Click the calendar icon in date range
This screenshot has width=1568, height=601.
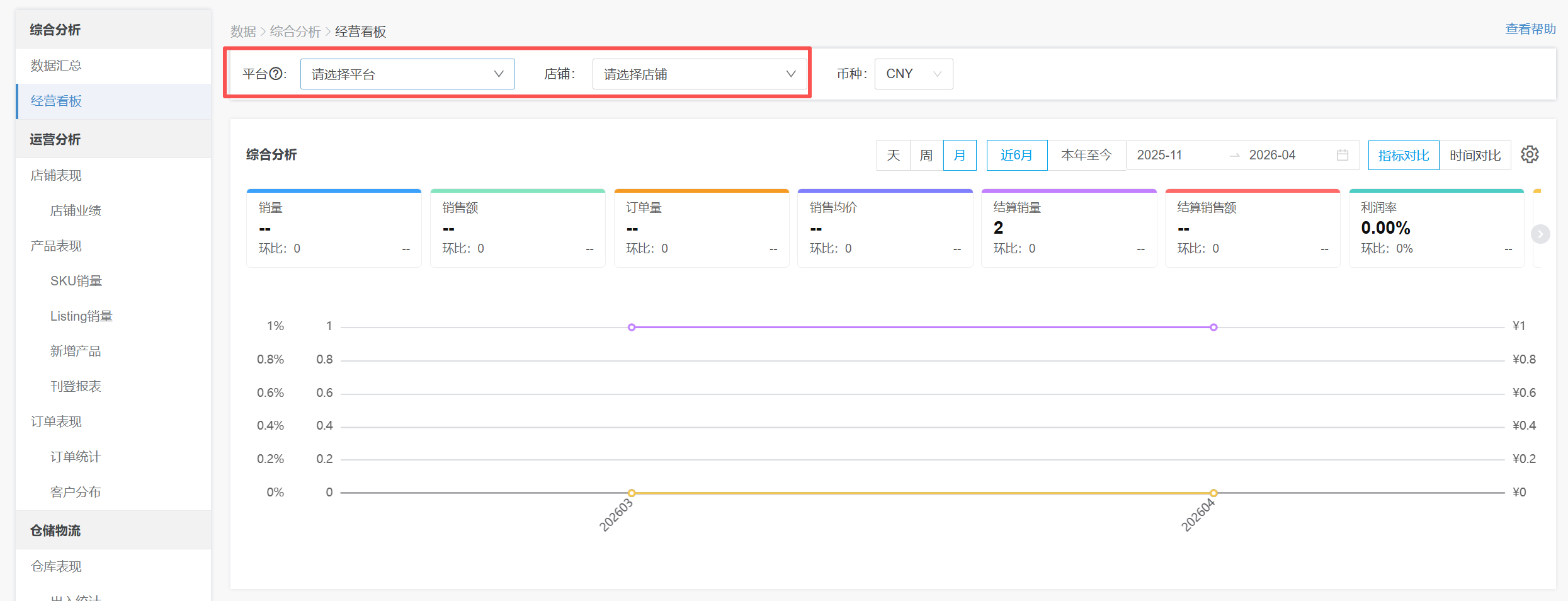[1342, 155]
